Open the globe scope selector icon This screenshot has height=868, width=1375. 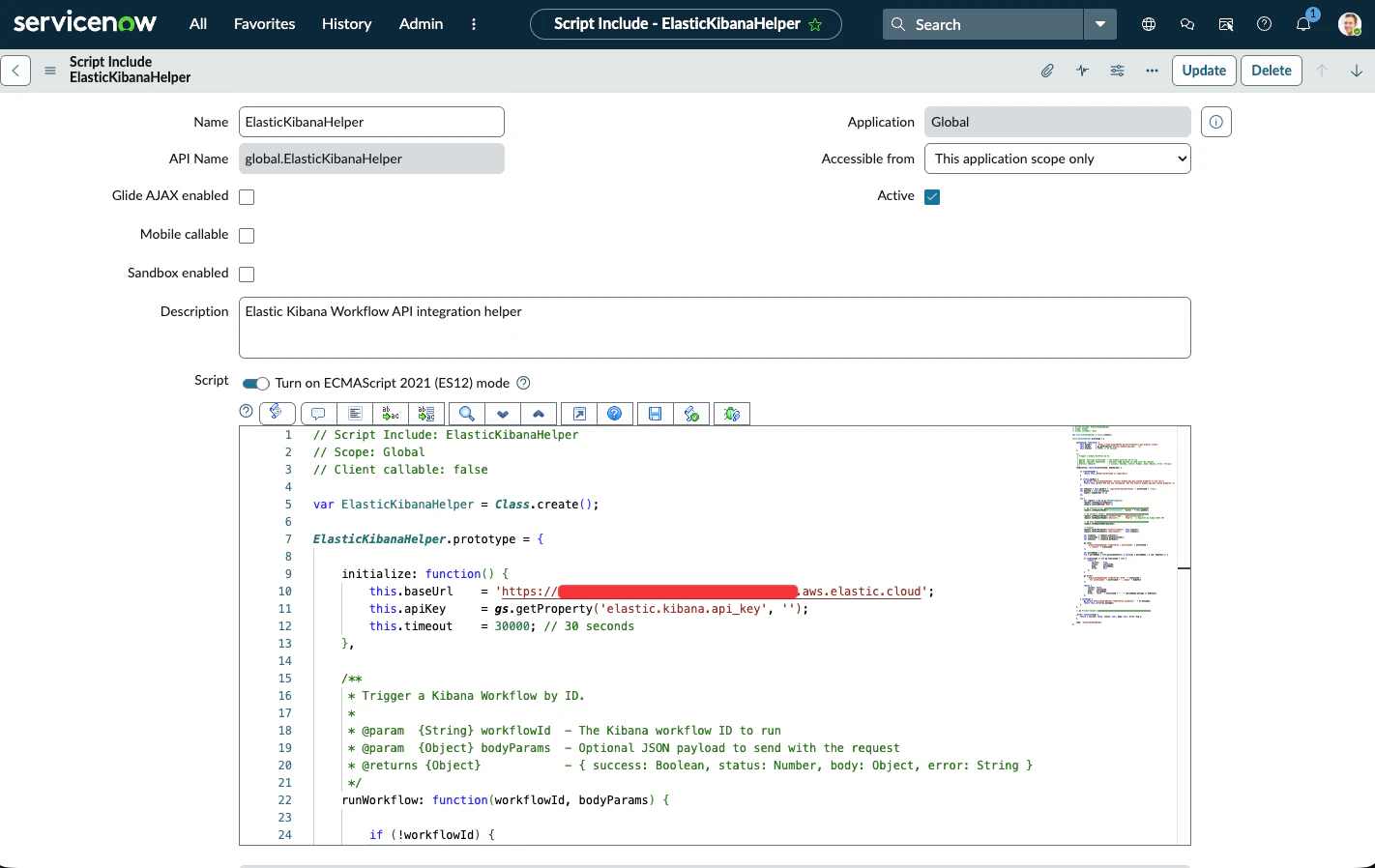[1149, 24]
